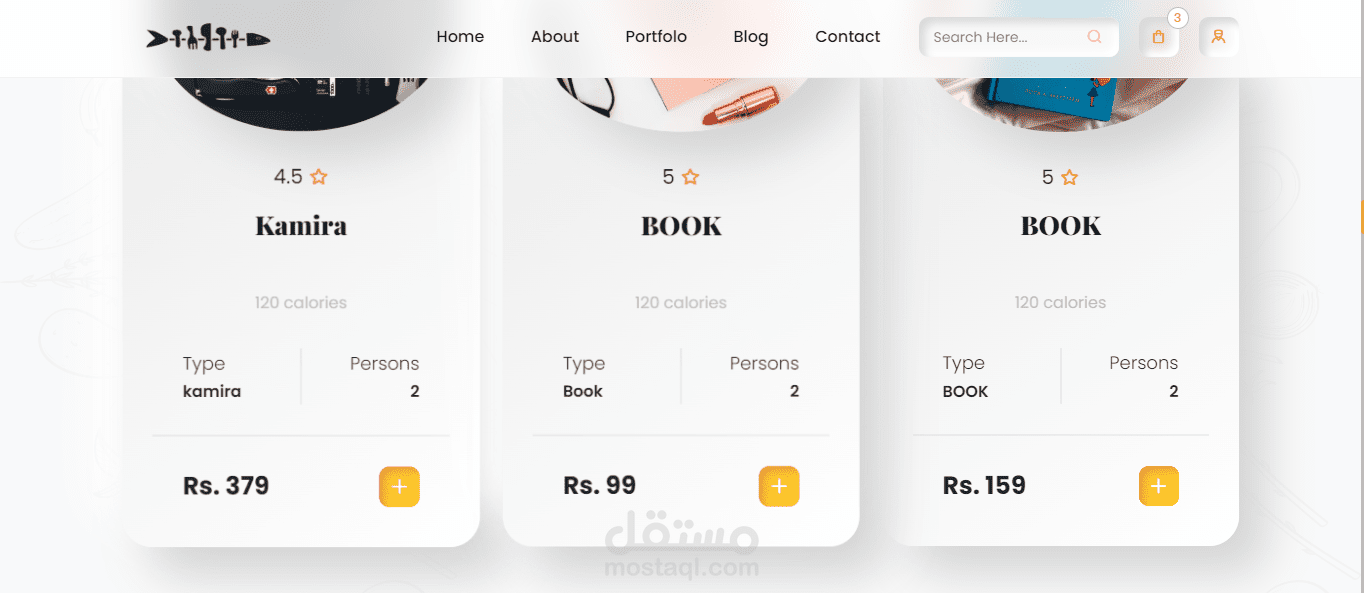Open the Contact page
This screenshot has width=1364, height=593.
click(848, 37)
